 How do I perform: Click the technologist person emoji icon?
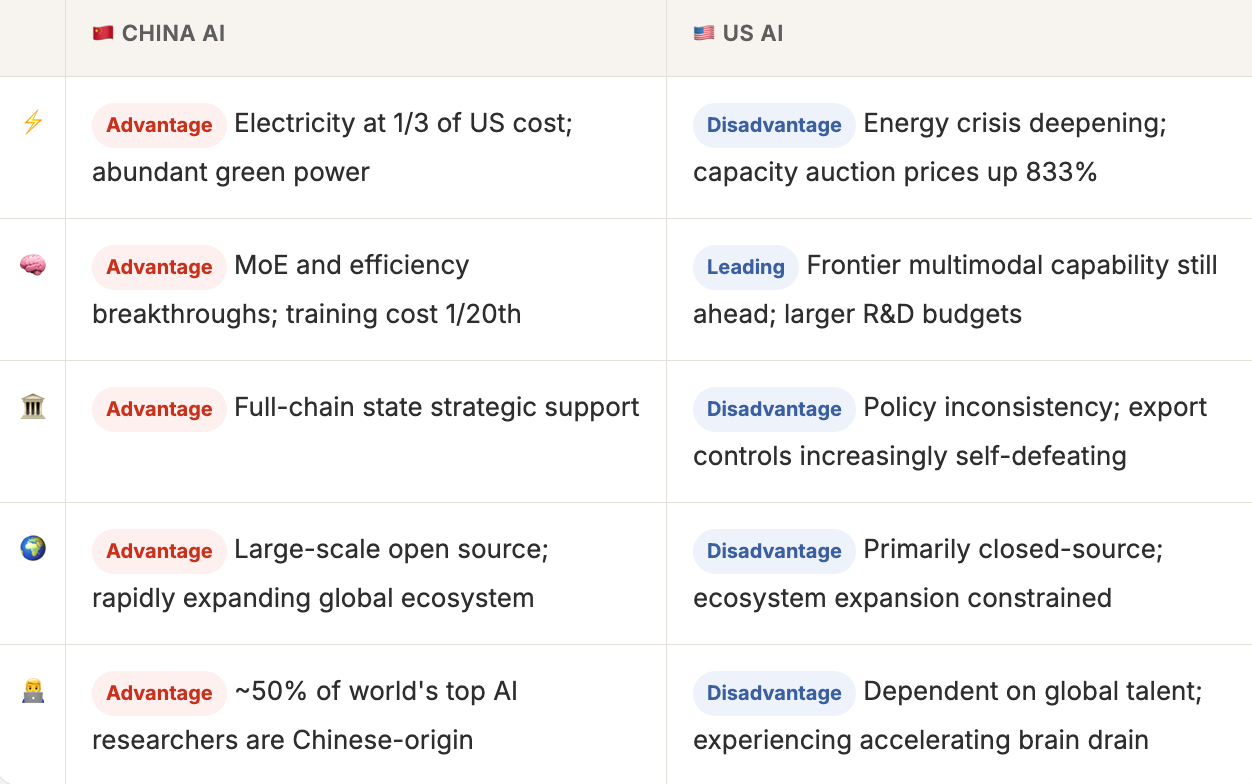pos(33,691)
